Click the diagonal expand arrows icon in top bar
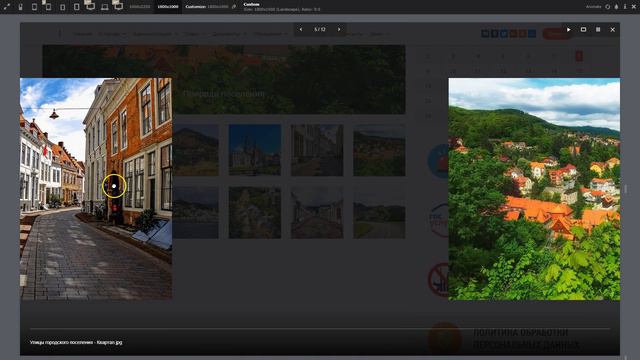The image size is (640, 360). [7, 7]
